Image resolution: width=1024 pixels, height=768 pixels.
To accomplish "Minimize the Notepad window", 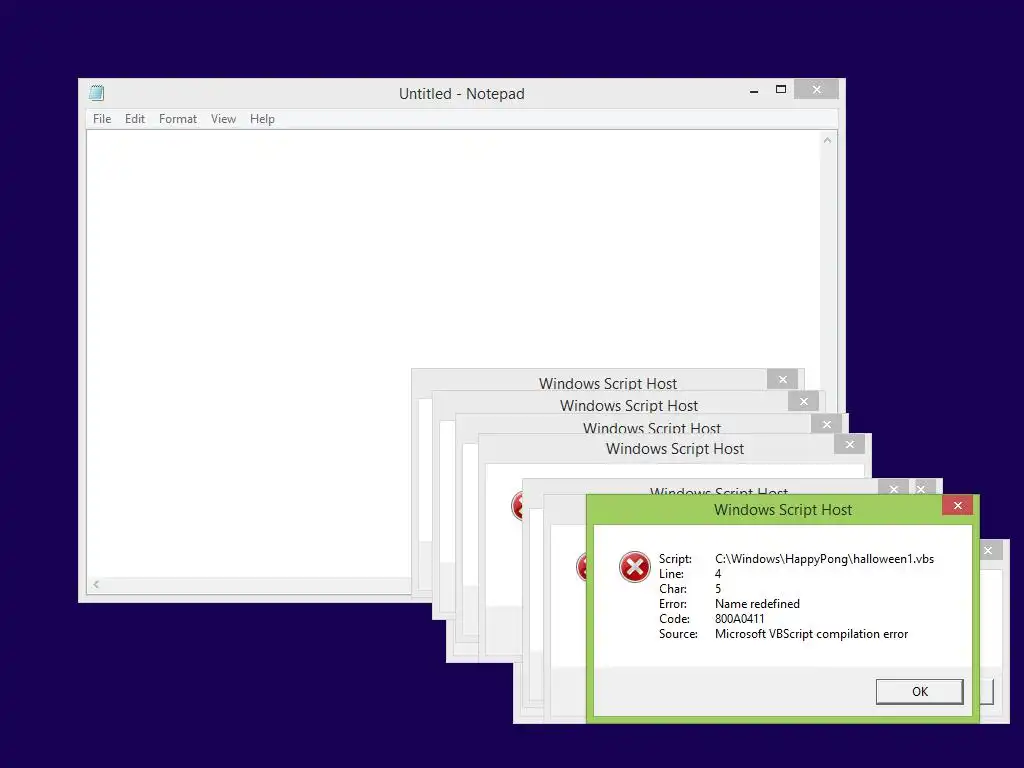I will tap(754, 91).
